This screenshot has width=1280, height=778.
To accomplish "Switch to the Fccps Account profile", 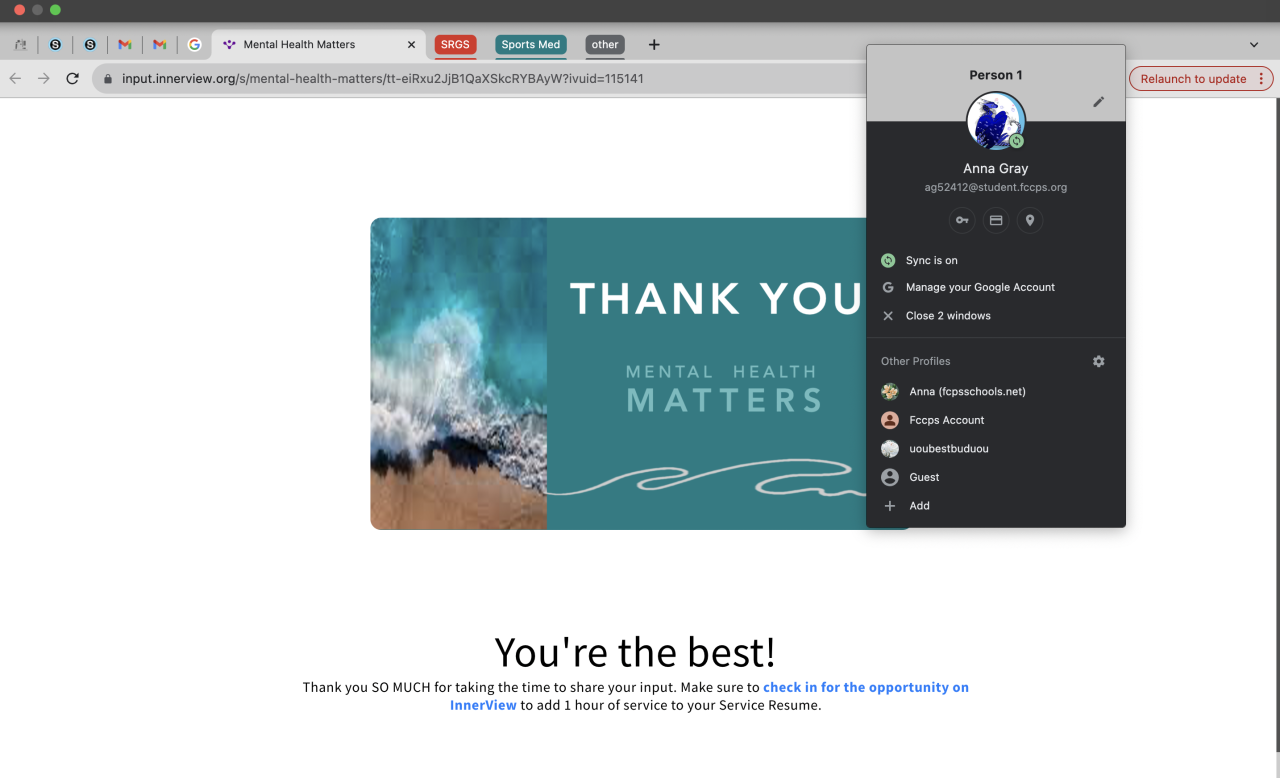I will (996, 420).
